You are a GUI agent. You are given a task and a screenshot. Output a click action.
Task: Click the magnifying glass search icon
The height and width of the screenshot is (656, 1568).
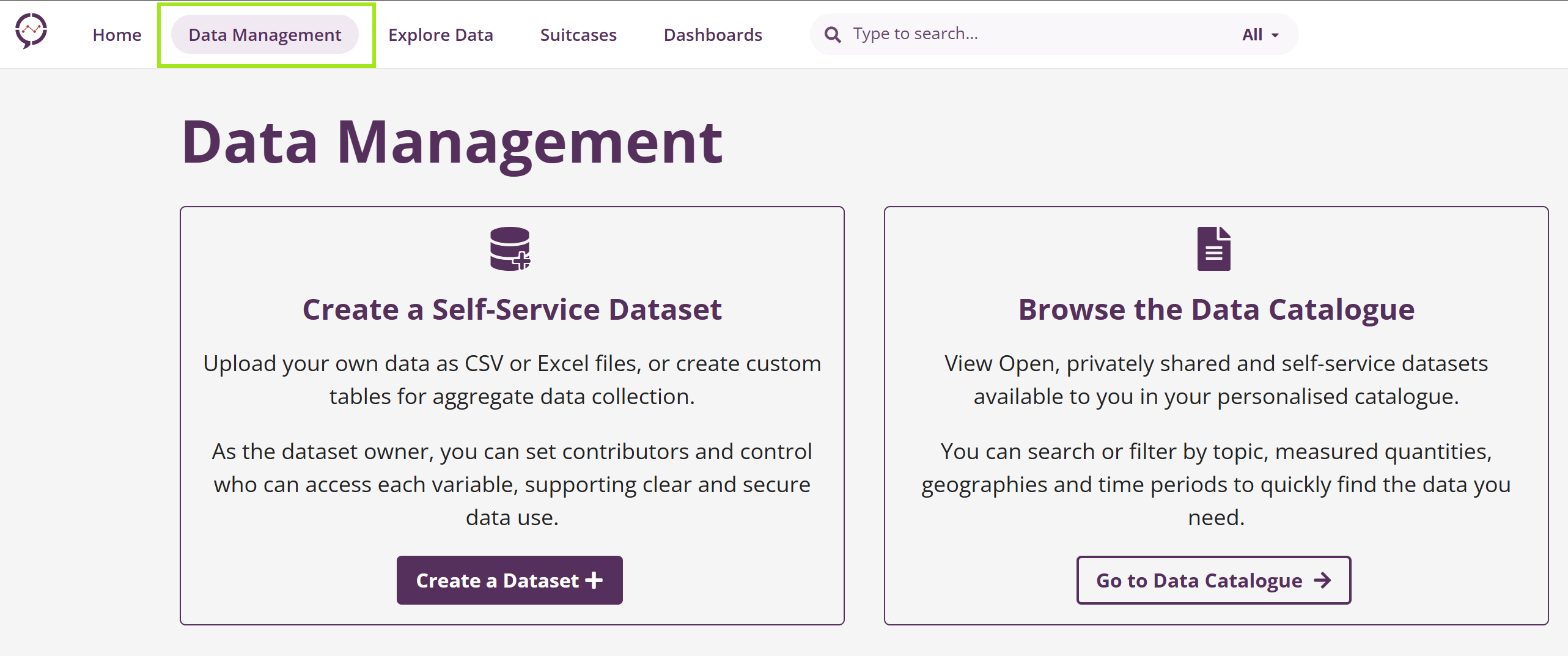pos(832,34)
